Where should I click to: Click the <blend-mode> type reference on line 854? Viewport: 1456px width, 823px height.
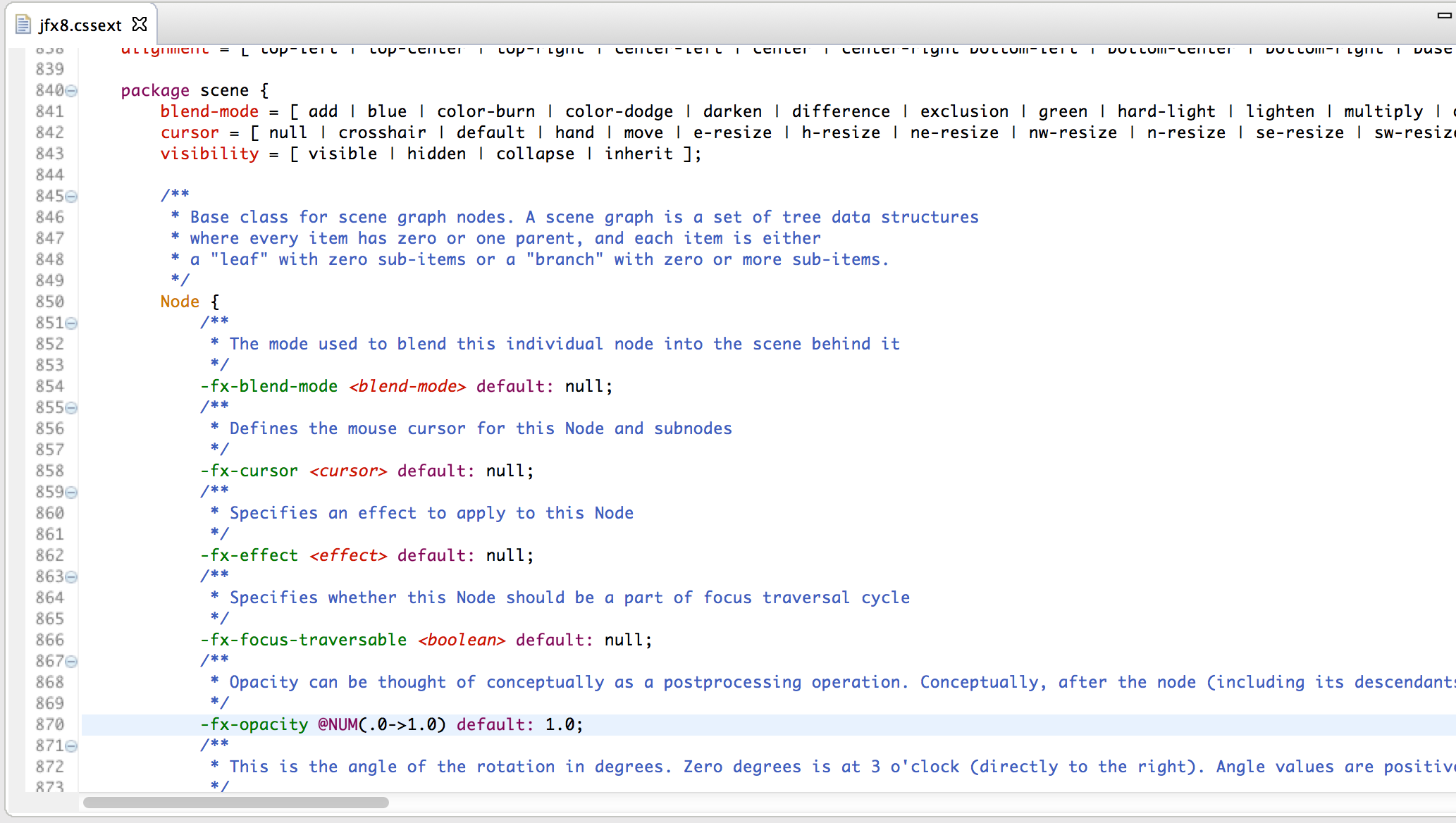coord(407,386)
